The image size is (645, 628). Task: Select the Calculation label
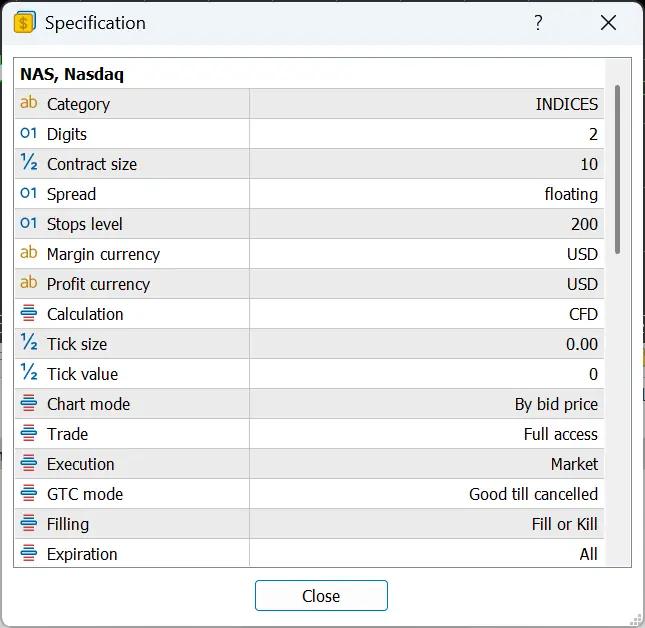(x=85, y=315)
